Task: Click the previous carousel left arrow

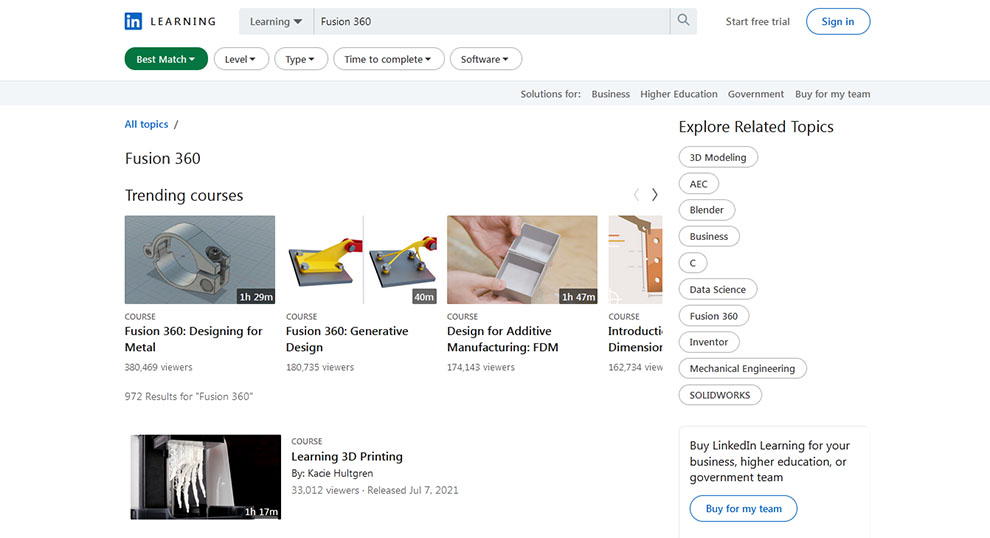Action: 636,195
